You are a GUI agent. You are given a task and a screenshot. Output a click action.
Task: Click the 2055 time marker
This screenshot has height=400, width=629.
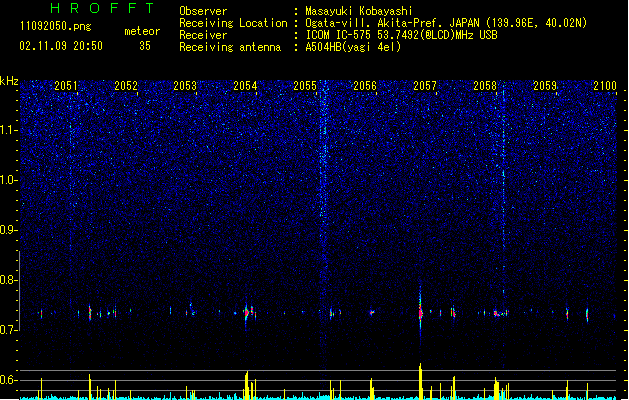point(305,86)
